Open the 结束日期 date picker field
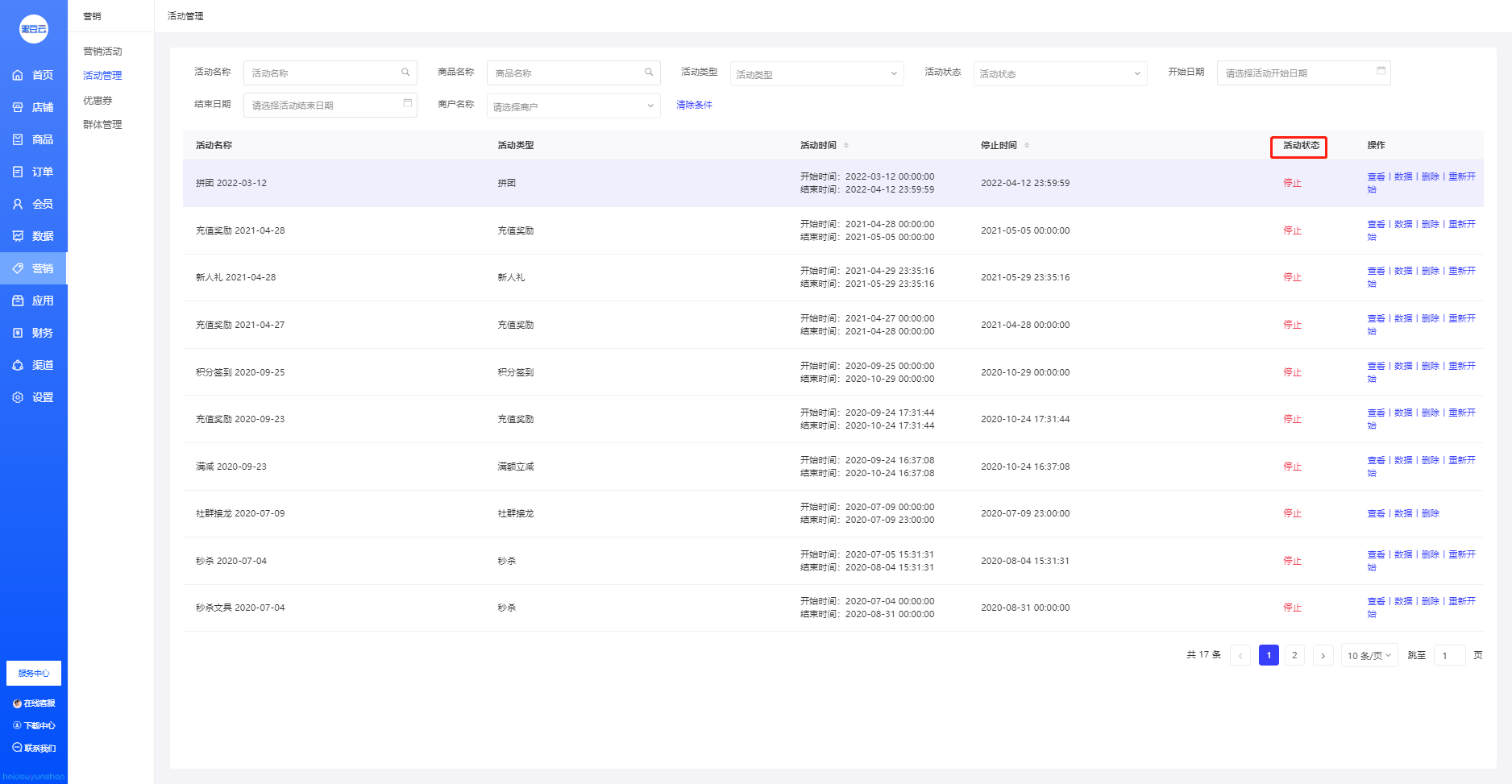 pos(330,105)
